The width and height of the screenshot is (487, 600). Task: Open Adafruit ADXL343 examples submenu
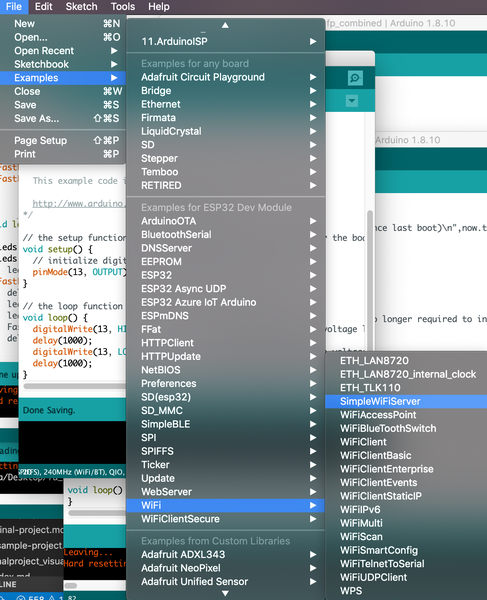[225, 554]
